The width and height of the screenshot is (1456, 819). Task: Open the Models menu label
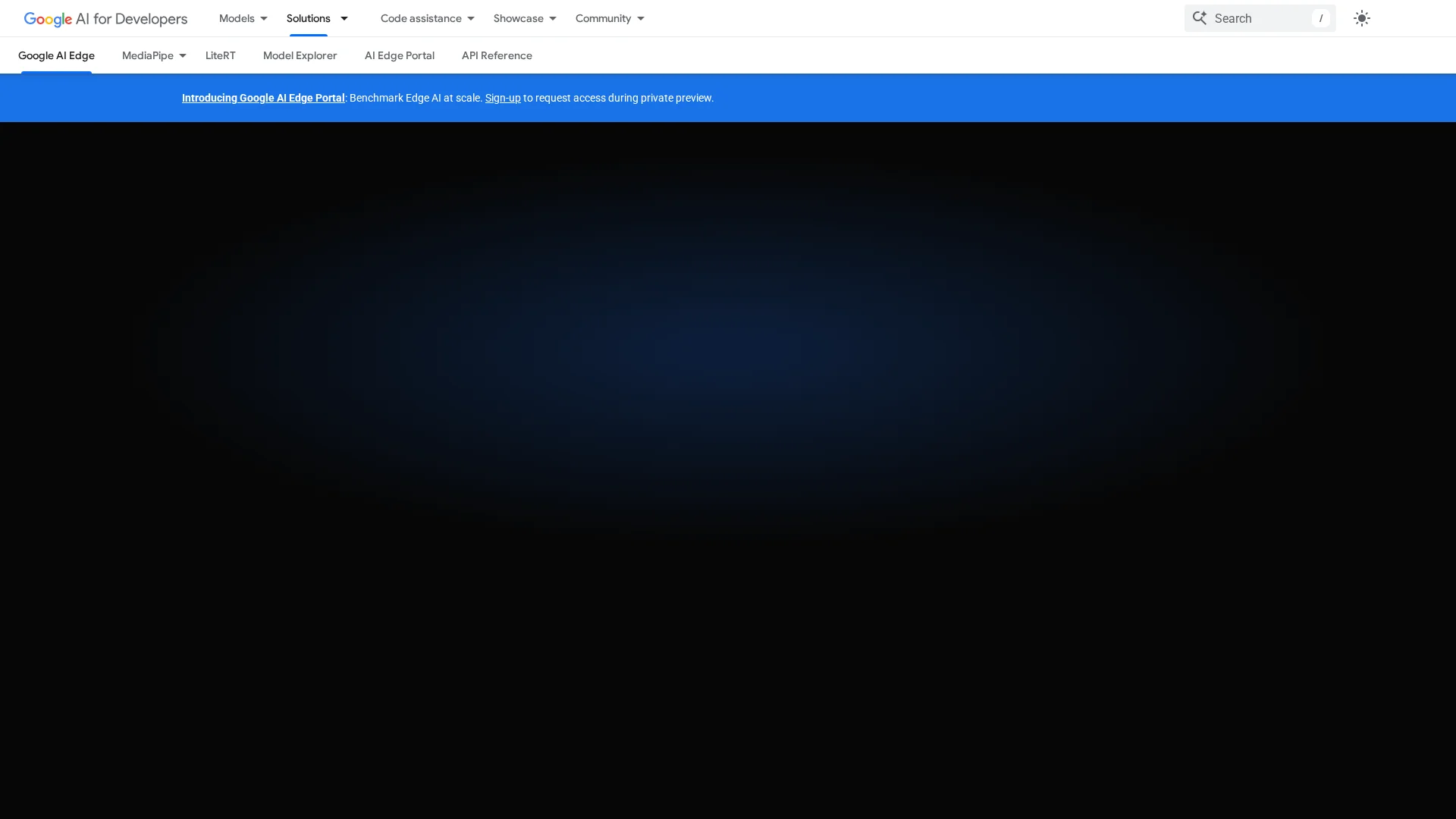[x=237, y=18]
